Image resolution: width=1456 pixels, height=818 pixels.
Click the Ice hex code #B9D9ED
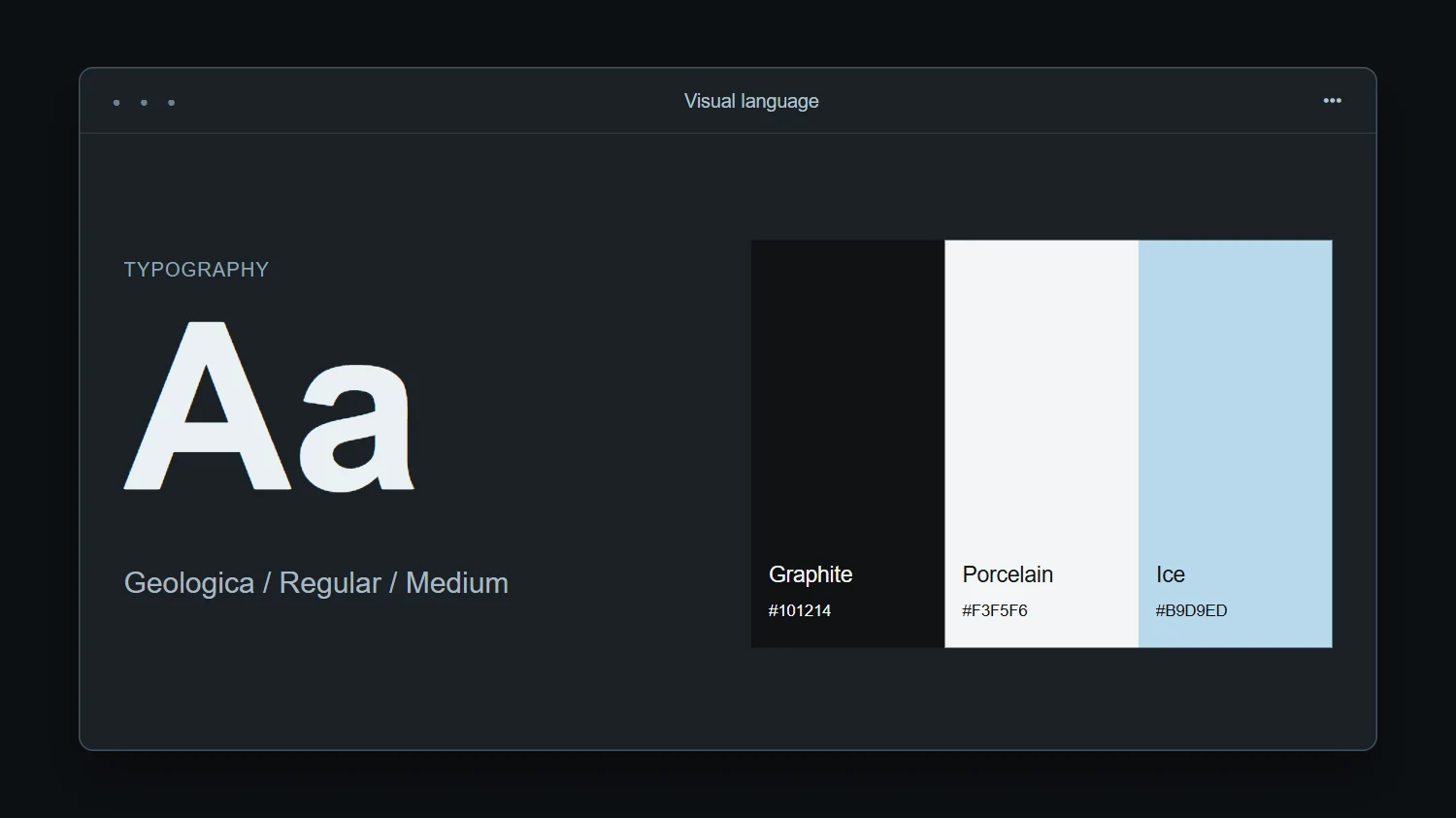click(x=1191, y=610)
